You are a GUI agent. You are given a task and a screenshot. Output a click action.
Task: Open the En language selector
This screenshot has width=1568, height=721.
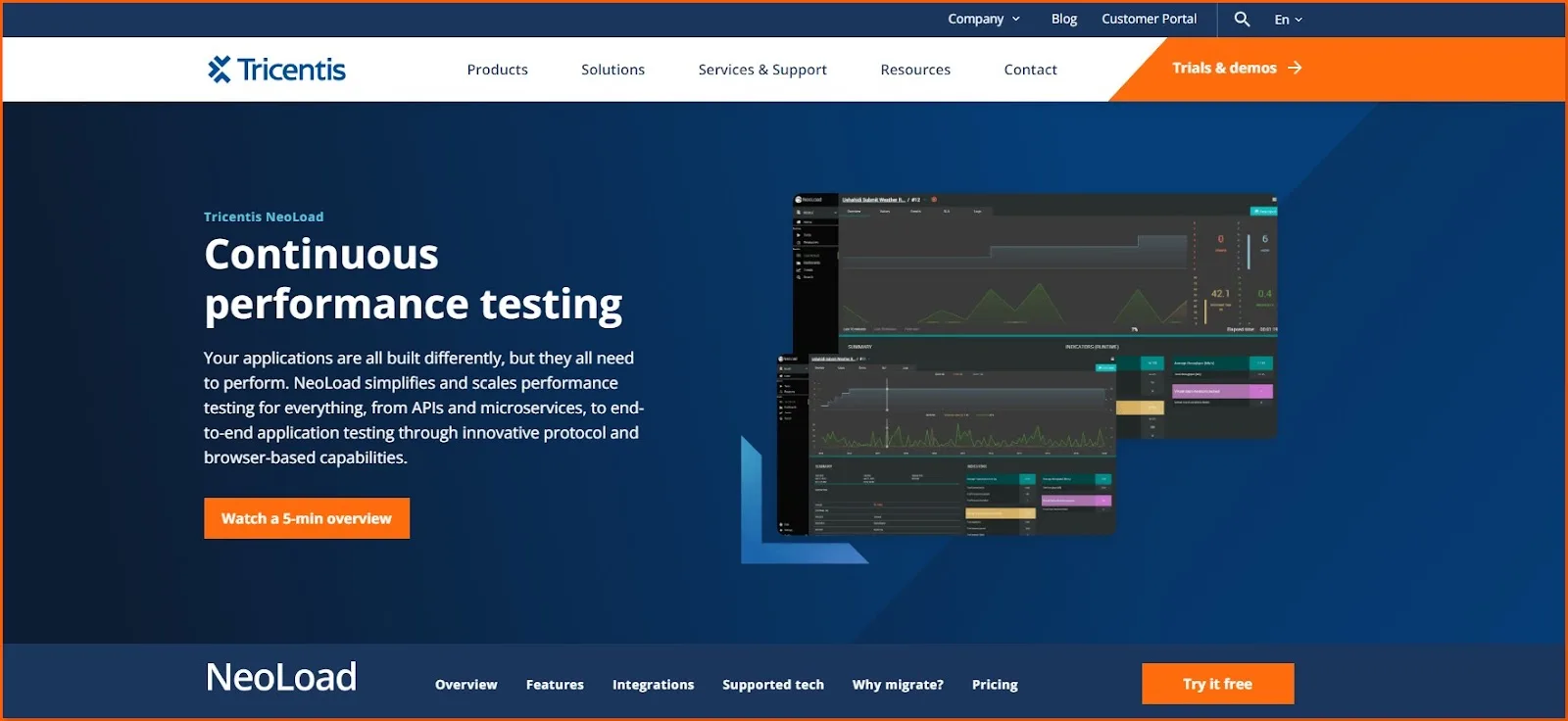1288,20
